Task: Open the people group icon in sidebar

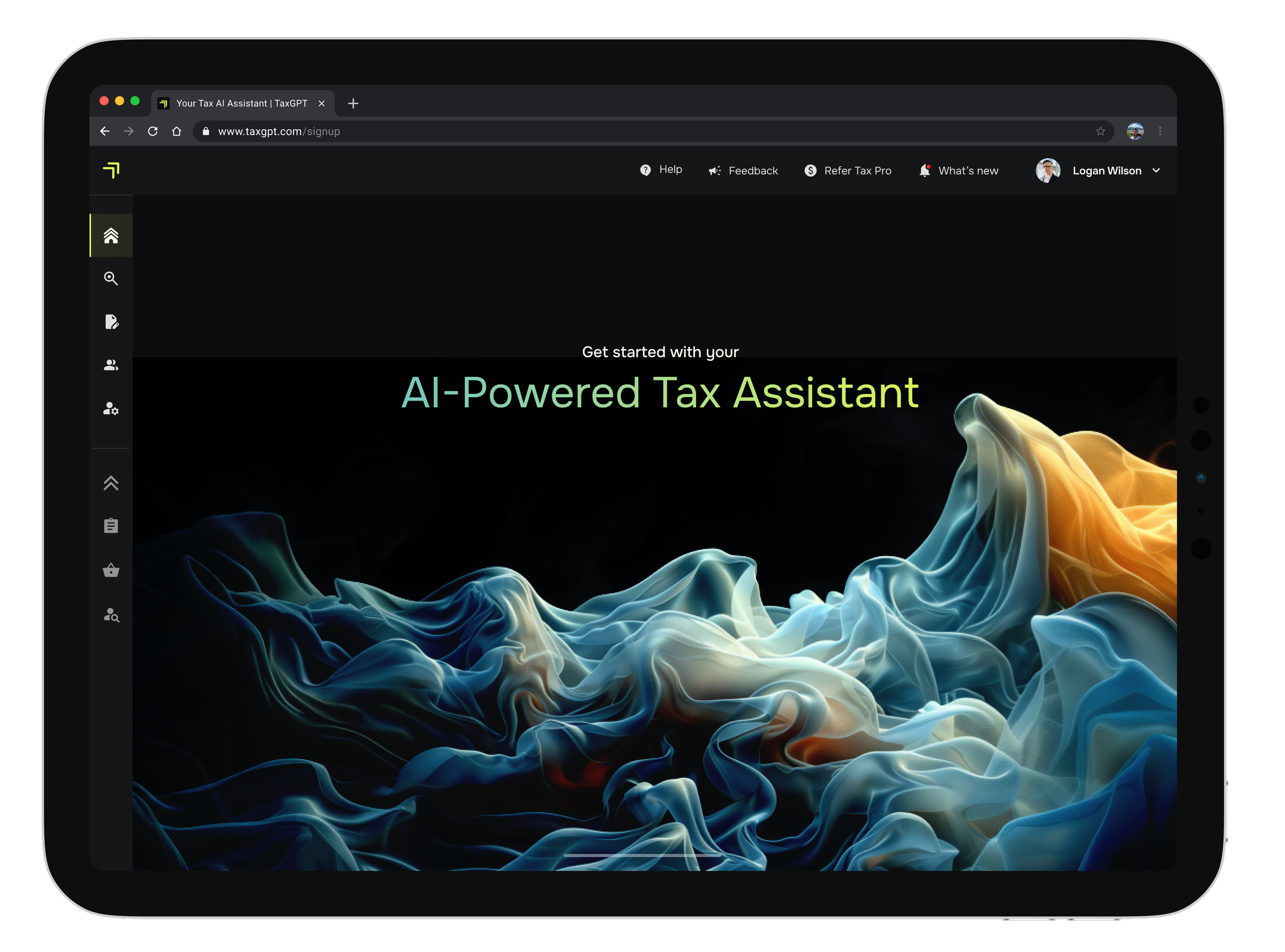Action: pyautogui.click(x=111, y=365)
